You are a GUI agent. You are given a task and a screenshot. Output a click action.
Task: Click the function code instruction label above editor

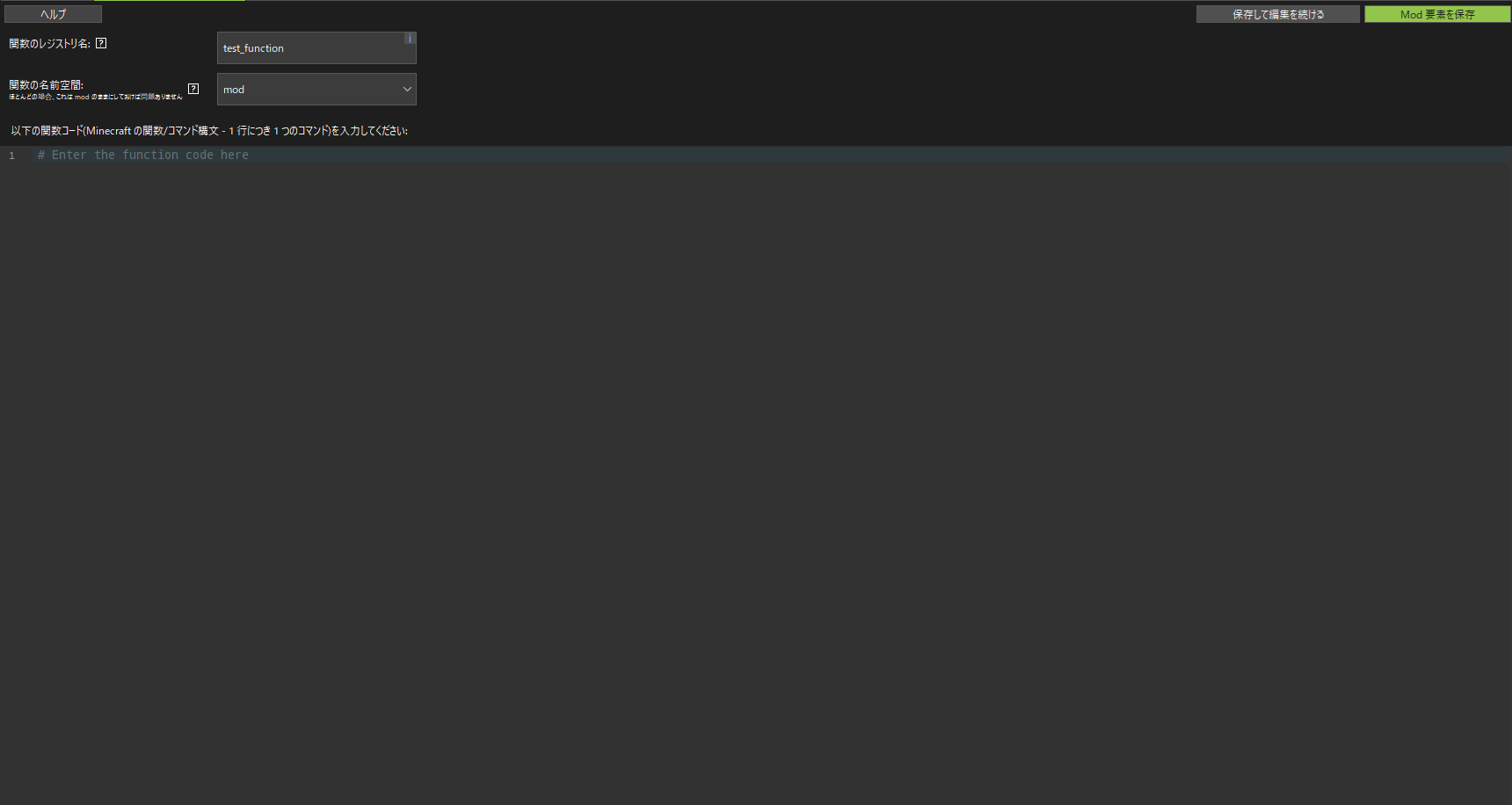coord(209,131)
